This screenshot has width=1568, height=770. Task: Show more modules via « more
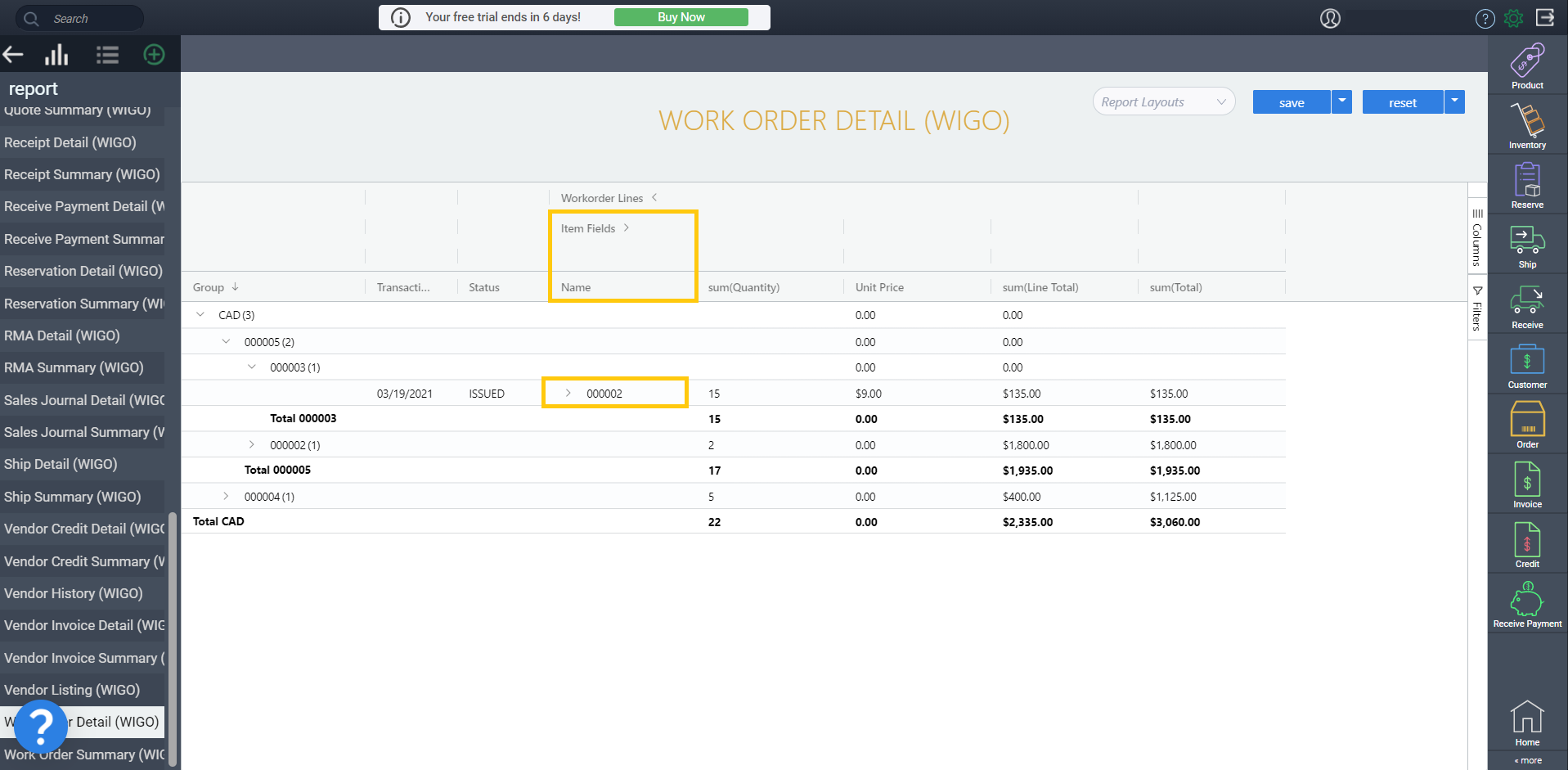coord(1527,760)
